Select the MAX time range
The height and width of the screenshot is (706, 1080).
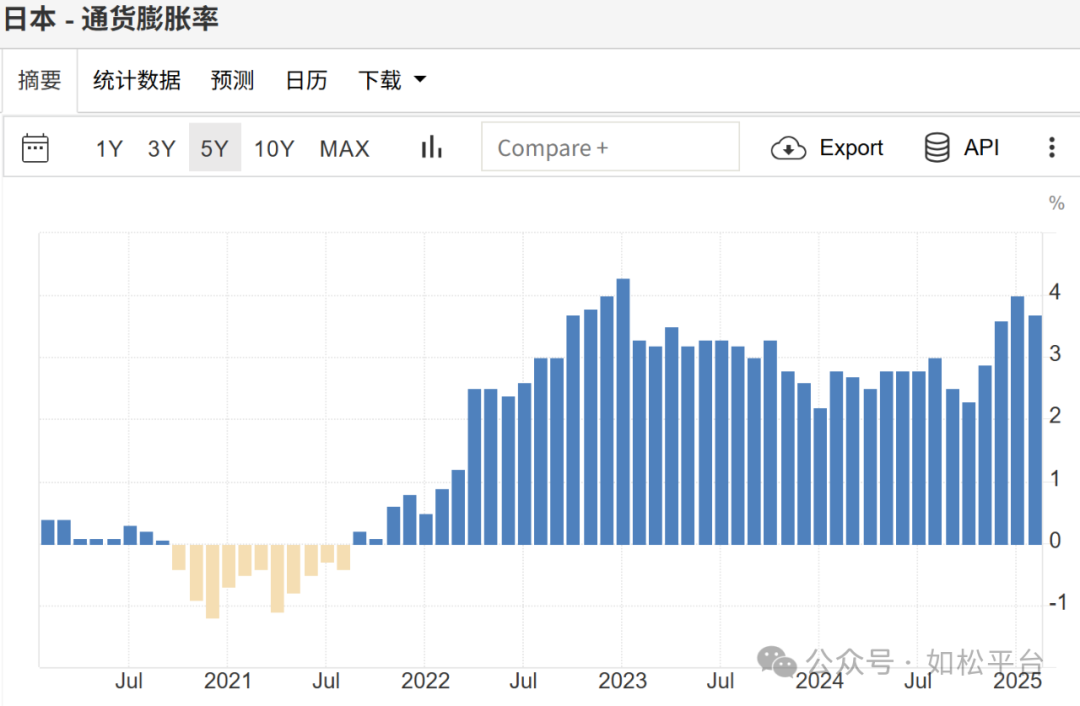344,149
